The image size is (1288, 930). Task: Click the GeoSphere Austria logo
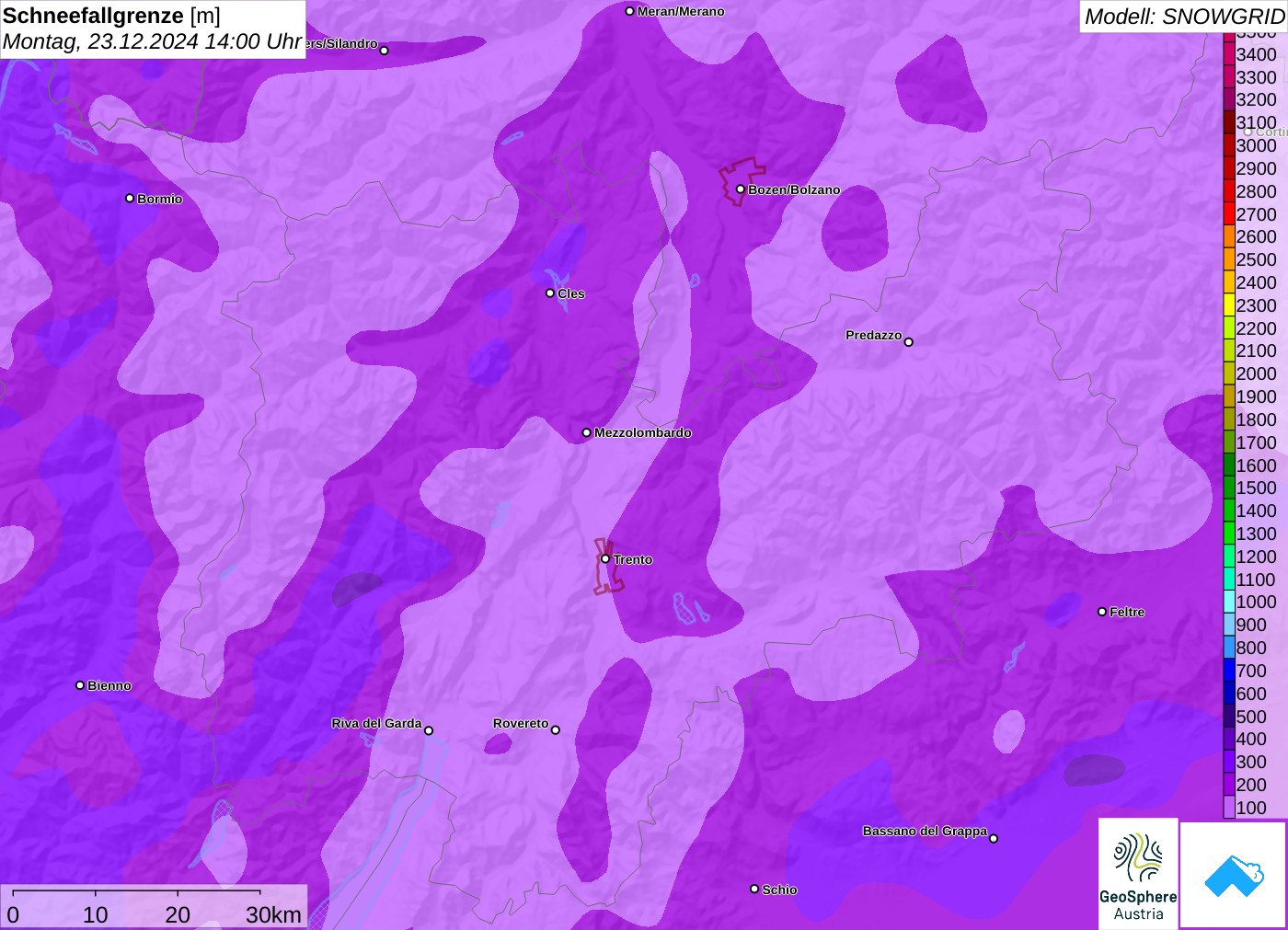1138,873
